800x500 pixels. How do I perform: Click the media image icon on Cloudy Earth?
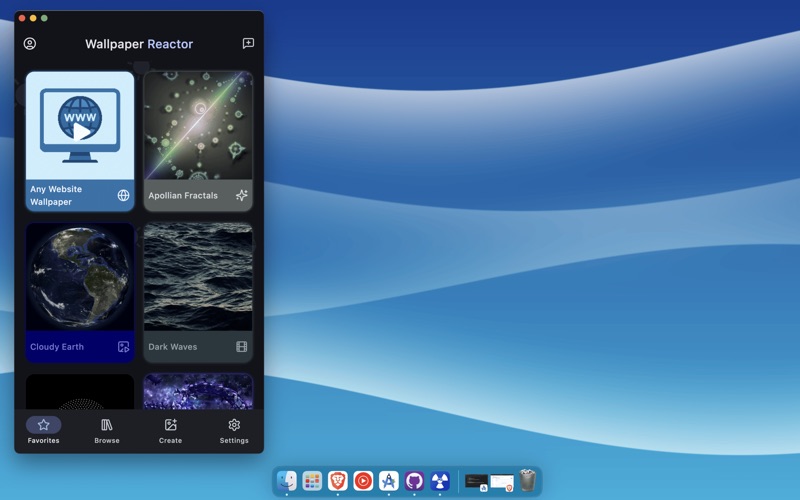[x=123, y=347]
